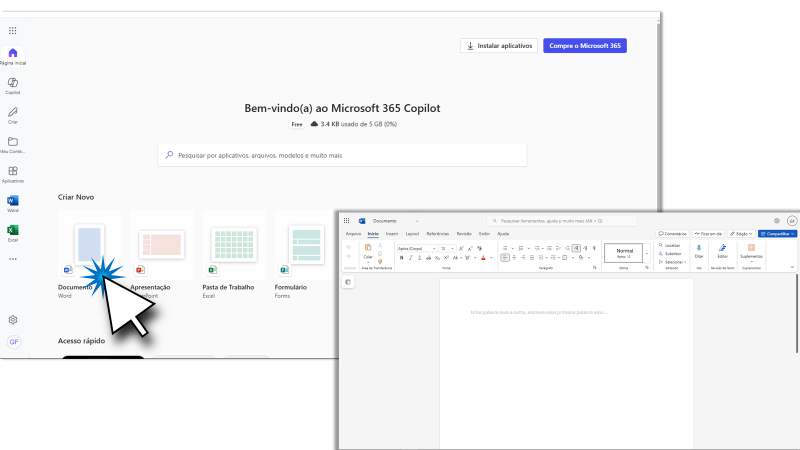
Task: Apply the red font color swatch
Action: point(483,258)
